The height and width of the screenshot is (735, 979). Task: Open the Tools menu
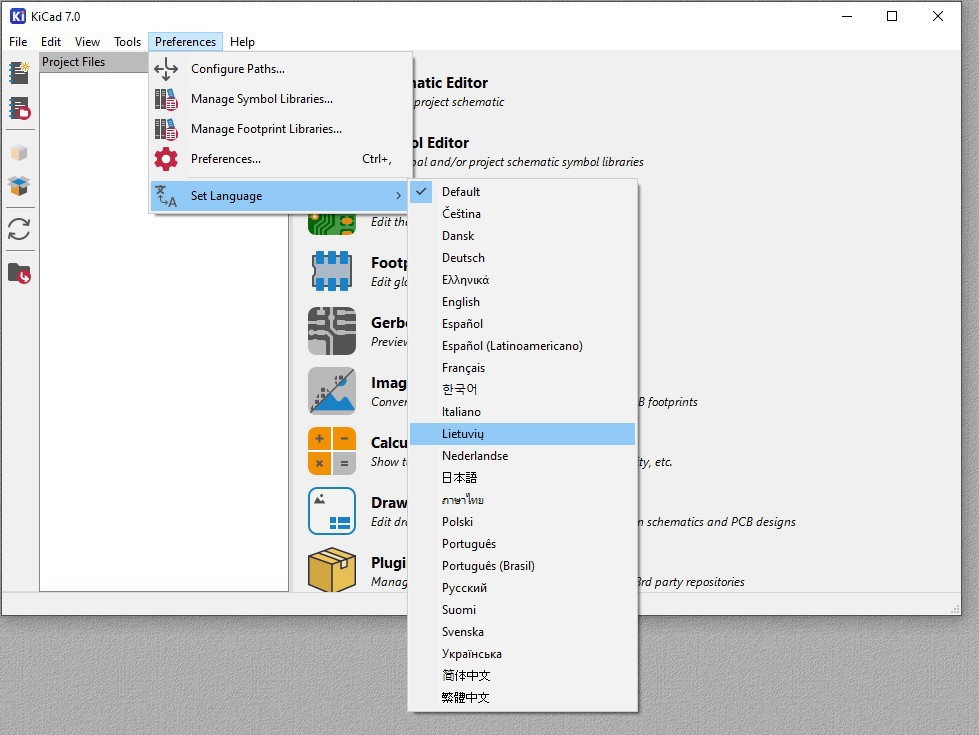pos(127,42)
